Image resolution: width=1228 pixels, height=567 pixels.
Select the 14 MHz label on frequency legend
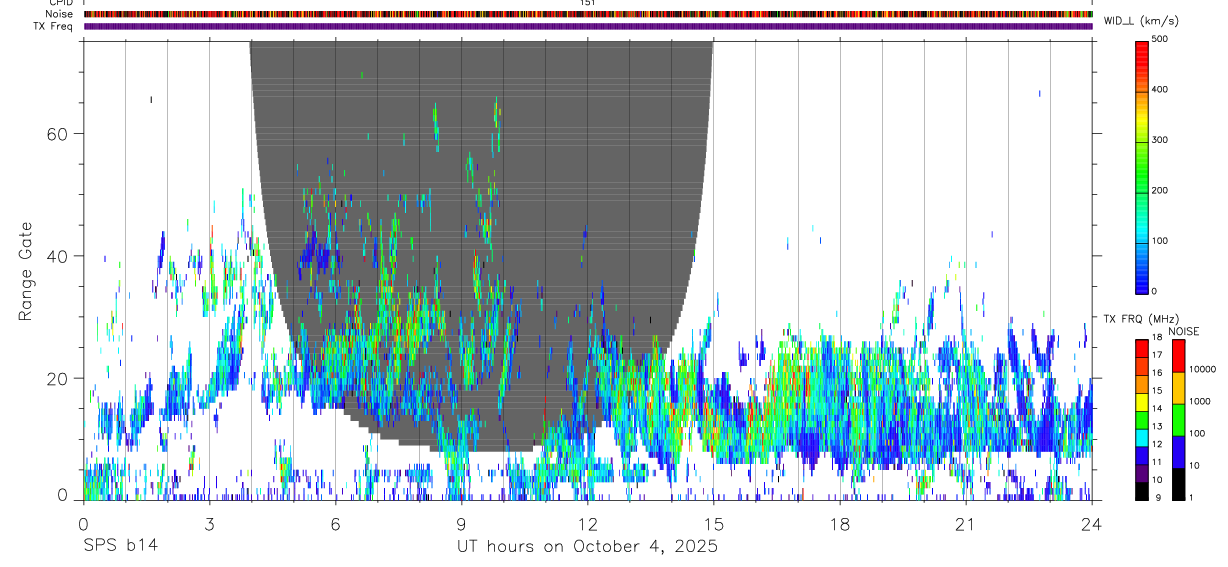(1157, 408)
